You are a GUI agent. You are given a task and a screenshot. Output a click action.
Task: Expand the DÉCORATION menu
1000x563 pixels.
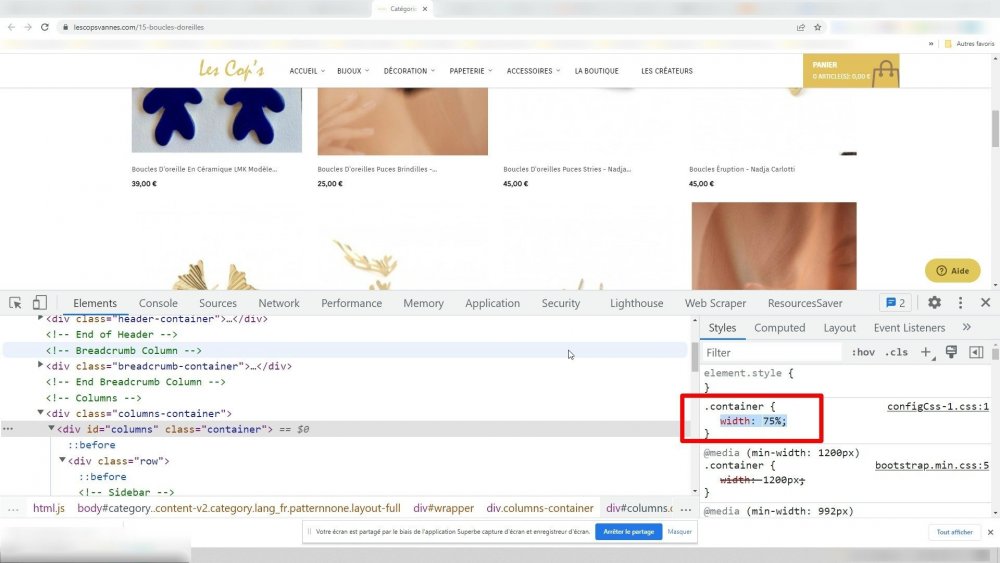point(409,71)
